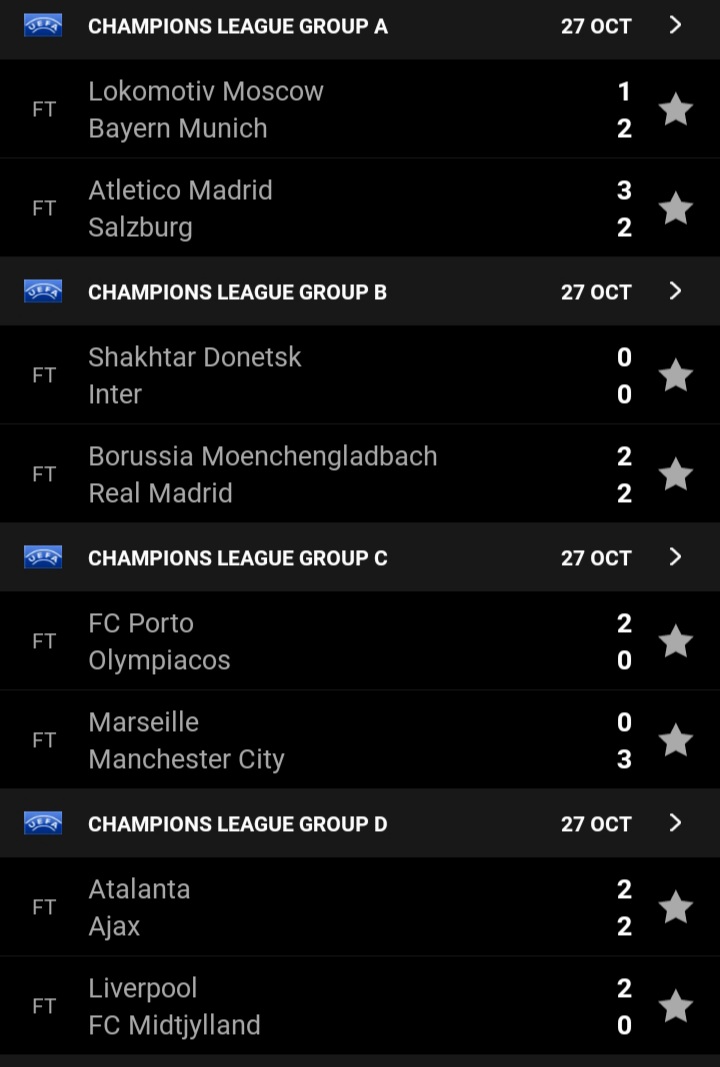Mark Atalanta vs Ajax as favorite
The height and width of the screenshot is (1067, 720).
[x=675, y=907]
